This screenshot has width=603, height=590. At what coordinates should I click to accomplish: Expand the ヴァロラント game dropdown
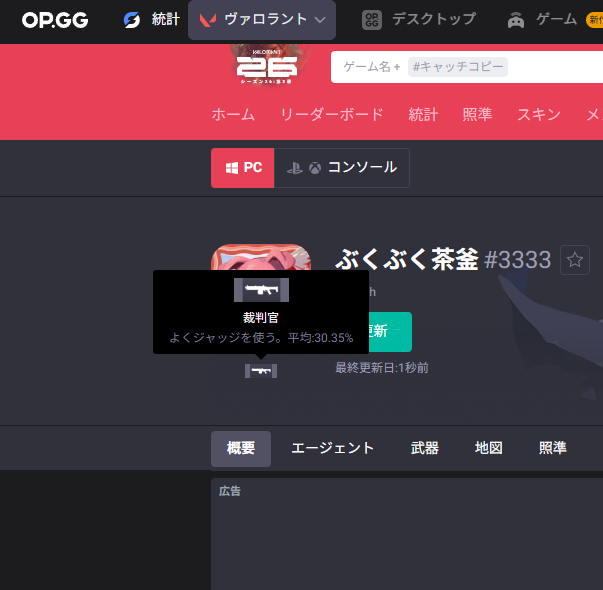click(262, 20)
